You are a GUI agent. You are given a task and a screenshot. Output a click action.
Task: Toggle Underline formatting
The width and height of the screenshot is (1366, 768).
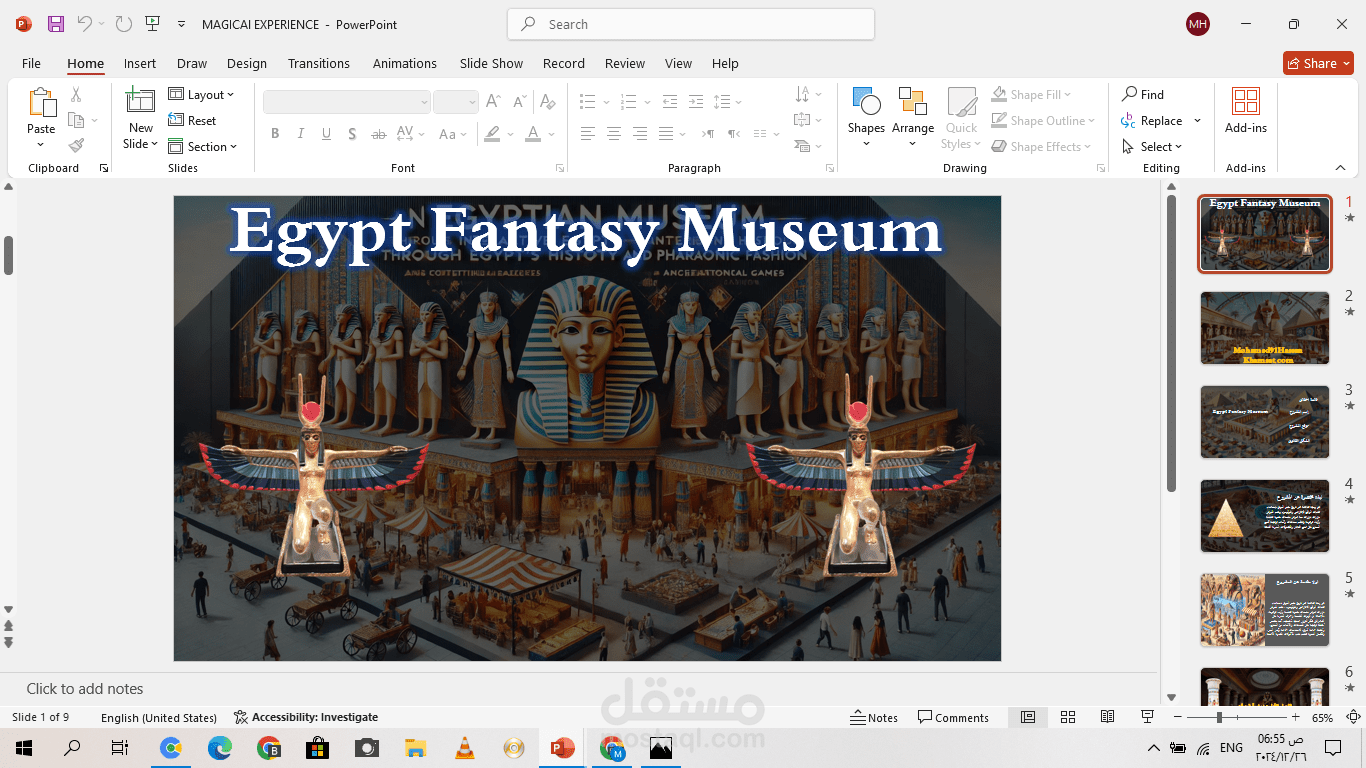coord(326,134)
